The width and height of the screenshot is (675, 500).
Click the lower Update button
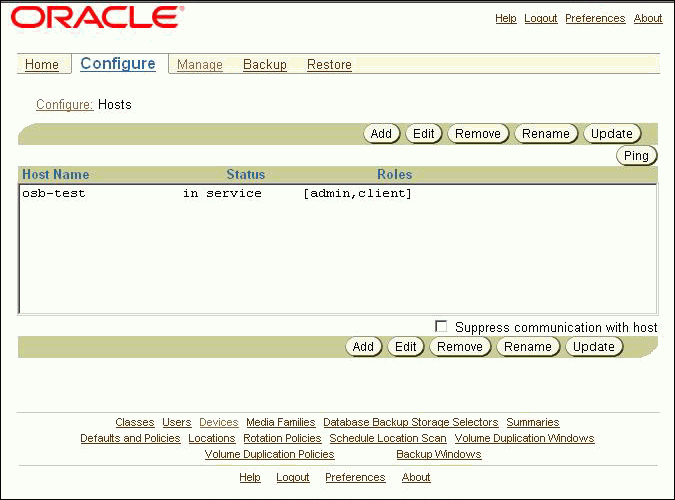point(594,347)
